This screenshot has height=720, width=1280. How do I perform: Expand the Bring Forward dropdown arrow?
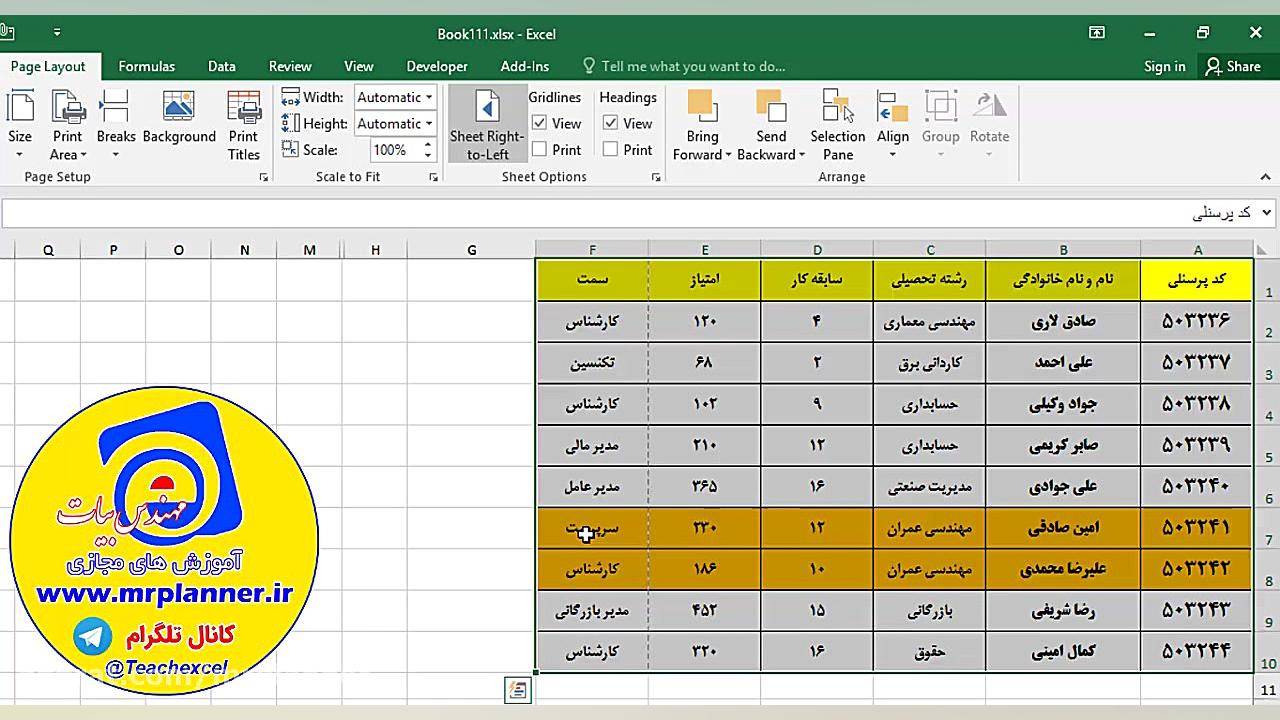(728, 155)
